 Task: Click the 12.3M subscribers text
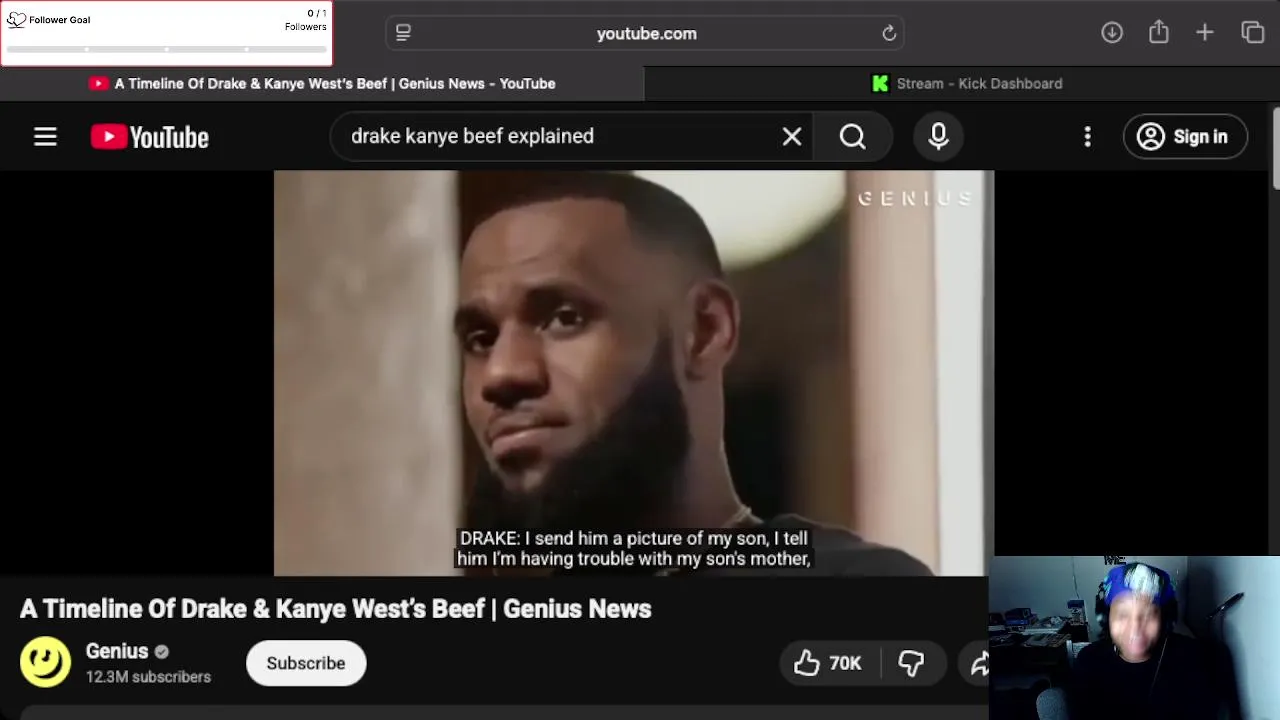[x=148, y=677]
